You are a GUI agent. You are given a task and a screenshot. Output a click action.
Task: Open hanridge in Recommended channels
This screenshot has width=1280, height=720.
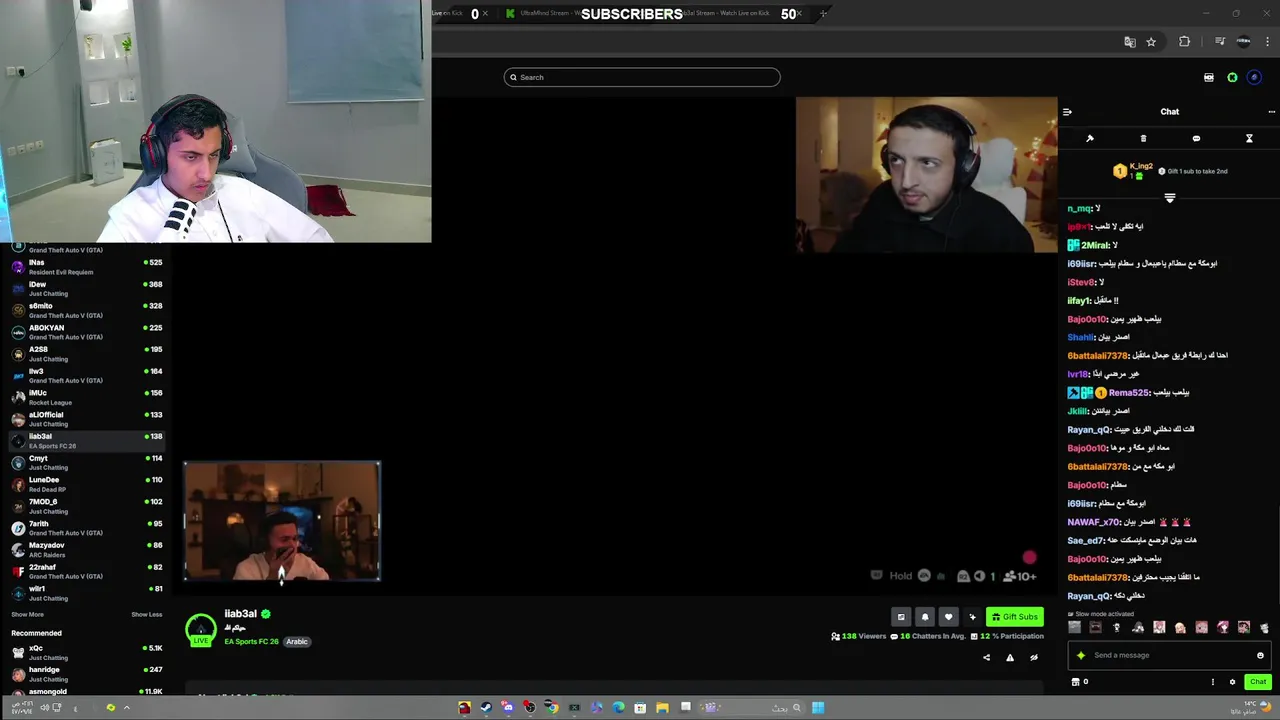coord(87,674)
